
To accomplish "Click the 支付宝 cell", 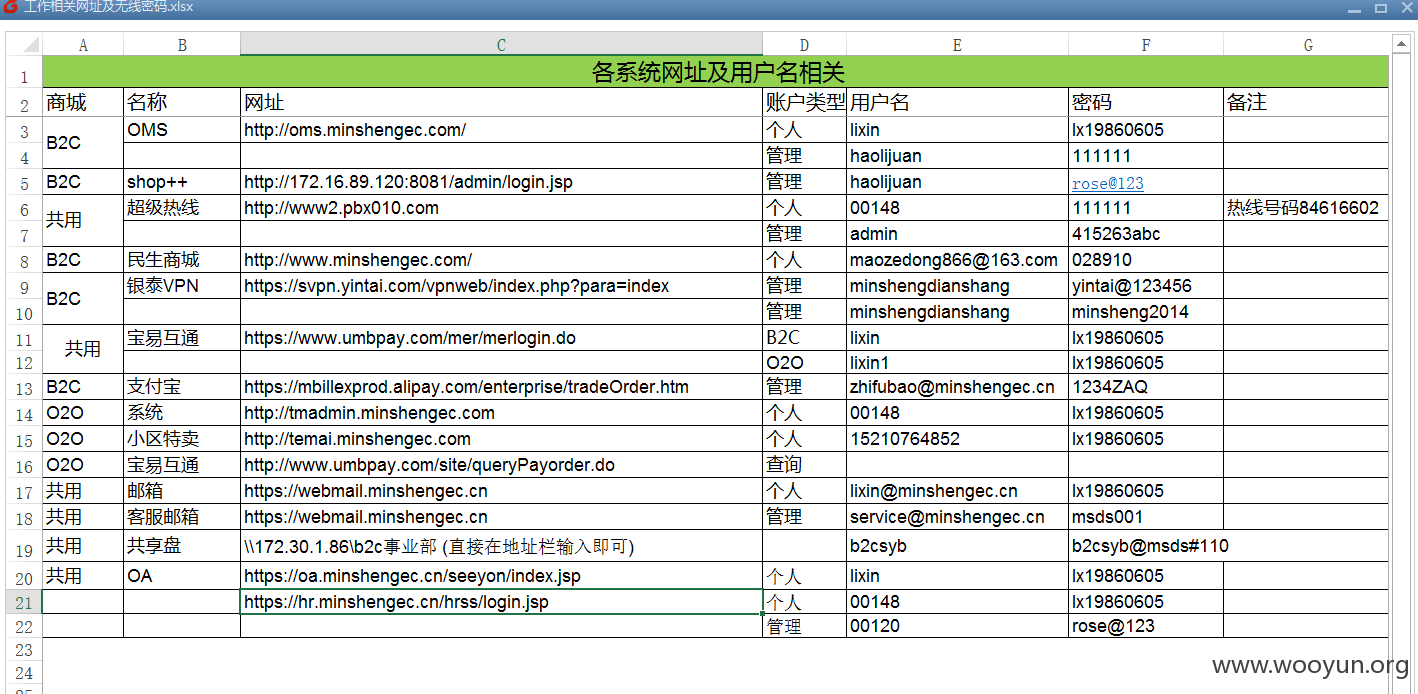I will coord(182,387).
